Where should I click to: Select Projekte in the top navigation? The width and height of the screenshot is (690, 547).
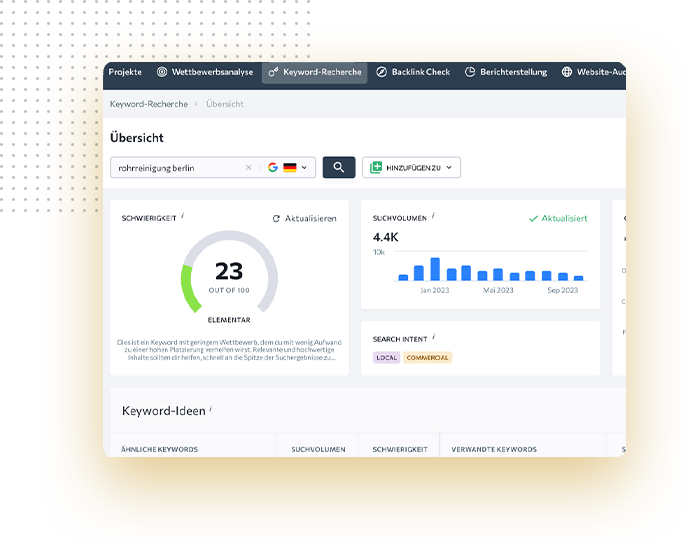[x=125, y=72]
